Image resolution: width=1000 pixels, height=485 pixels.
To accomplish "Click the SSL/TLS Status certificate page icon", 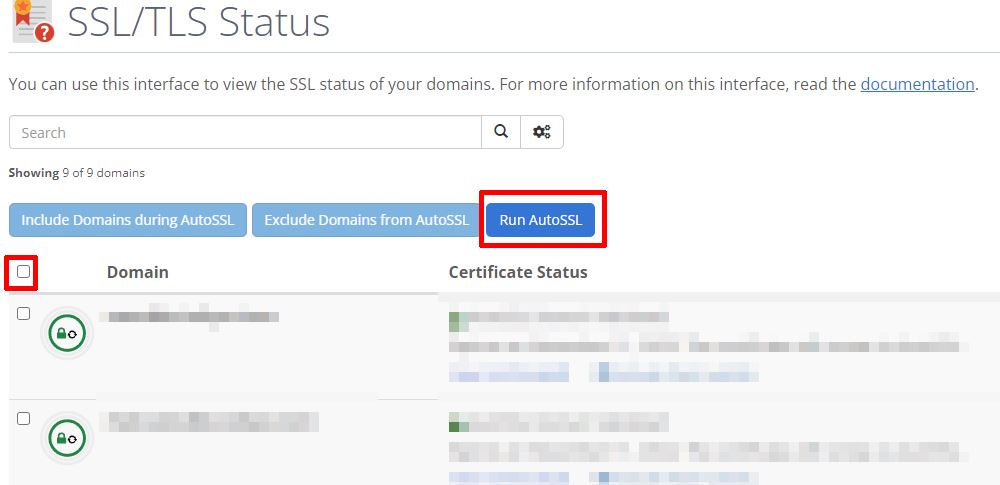I will click(x=31, y=21).
